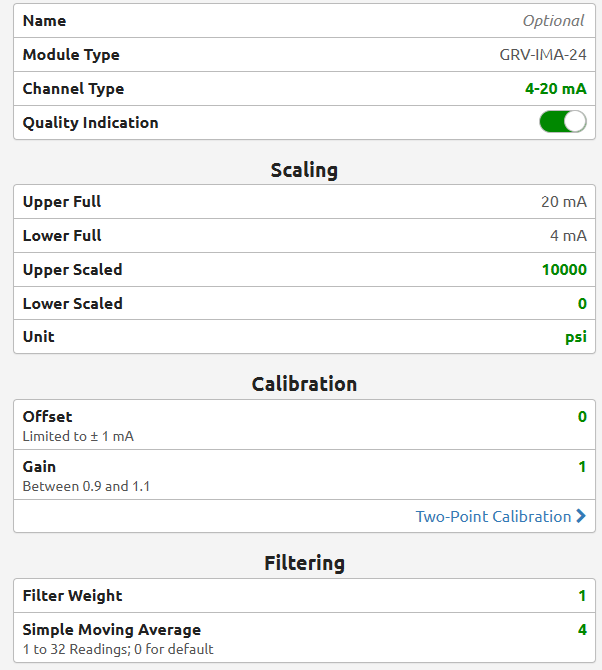Image resolution: width=602 pixels, height=670 pixels.
Task: Edit the calibration Offset value
Action: point(582,417)
